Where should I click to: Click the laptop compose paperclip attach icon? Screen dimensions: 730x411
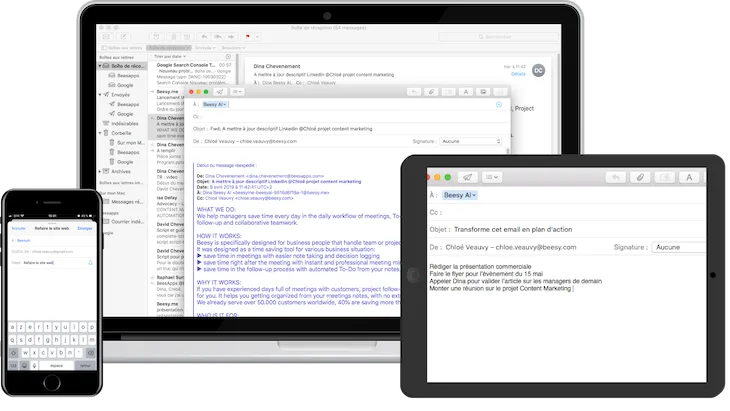click(431, 92)
